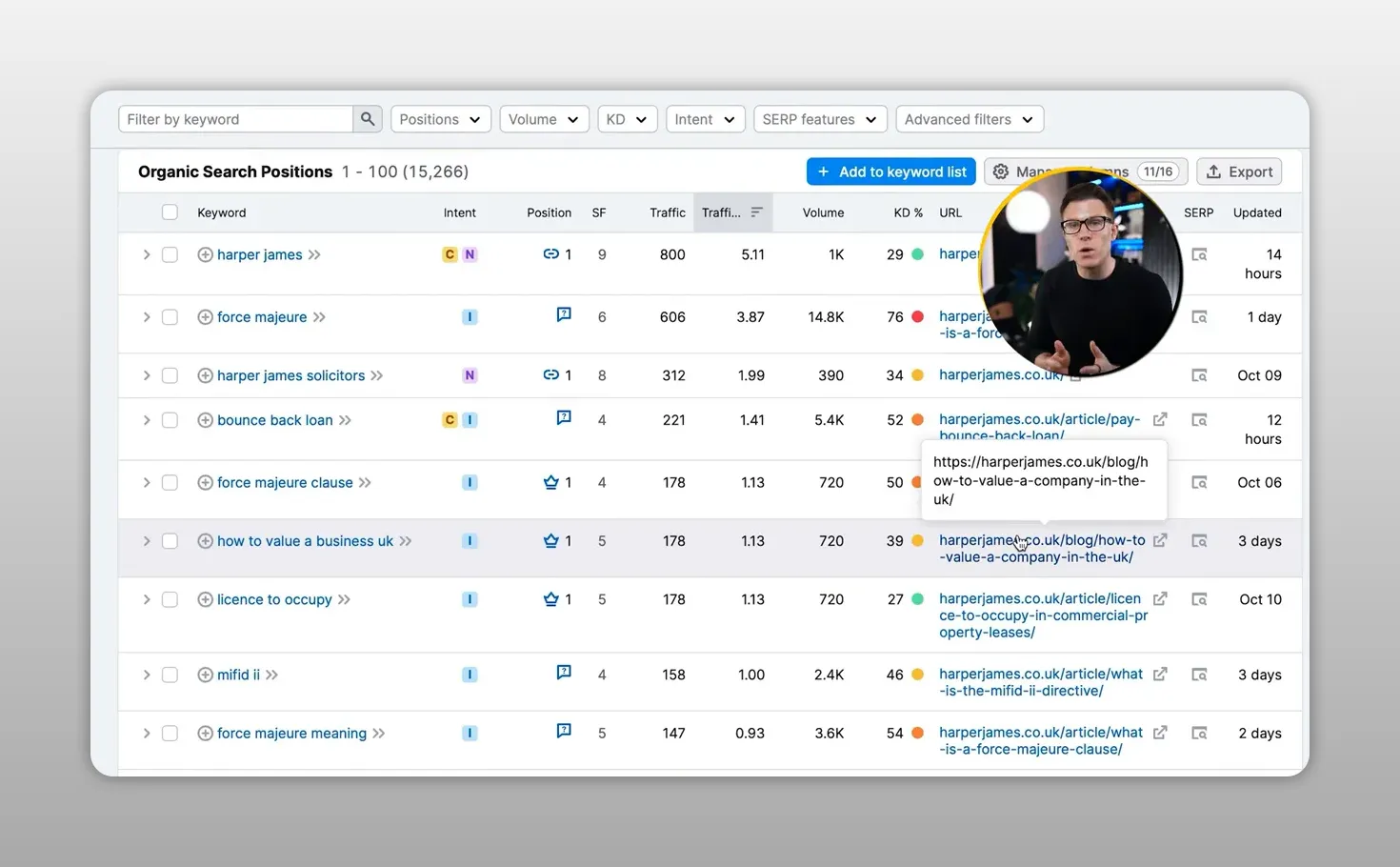
Task: Sort by Keyword column header
Action: pyautogui.click(x=222, y=212)
